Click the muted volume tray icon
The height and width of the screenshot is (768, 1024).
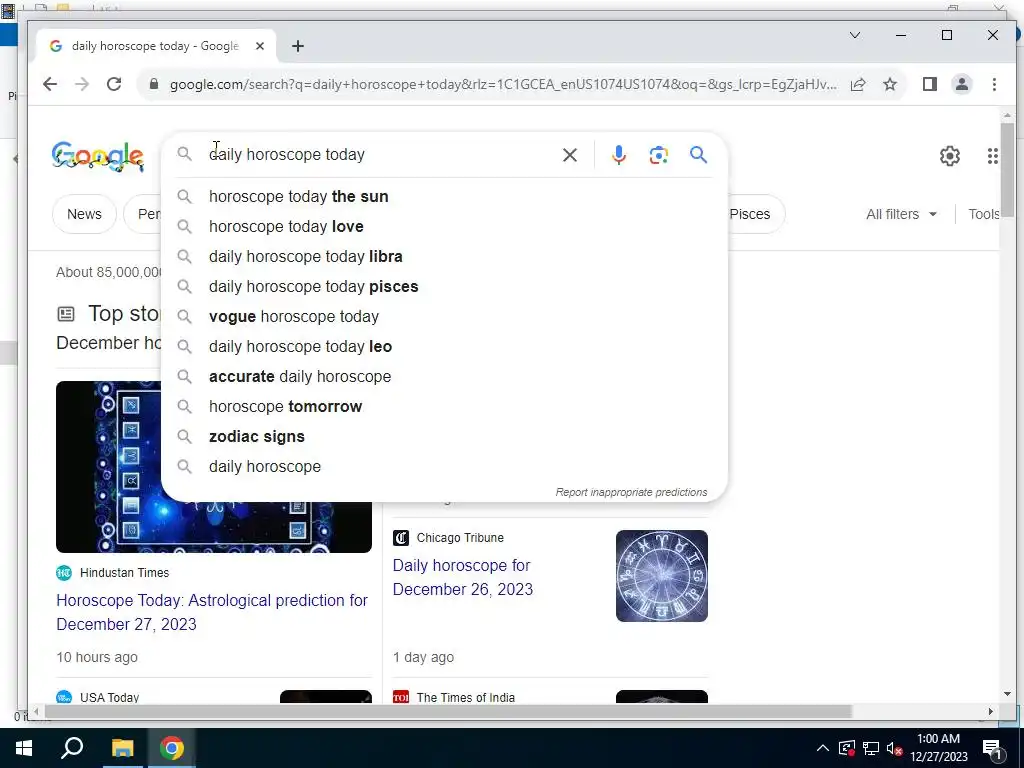(895, 749)
